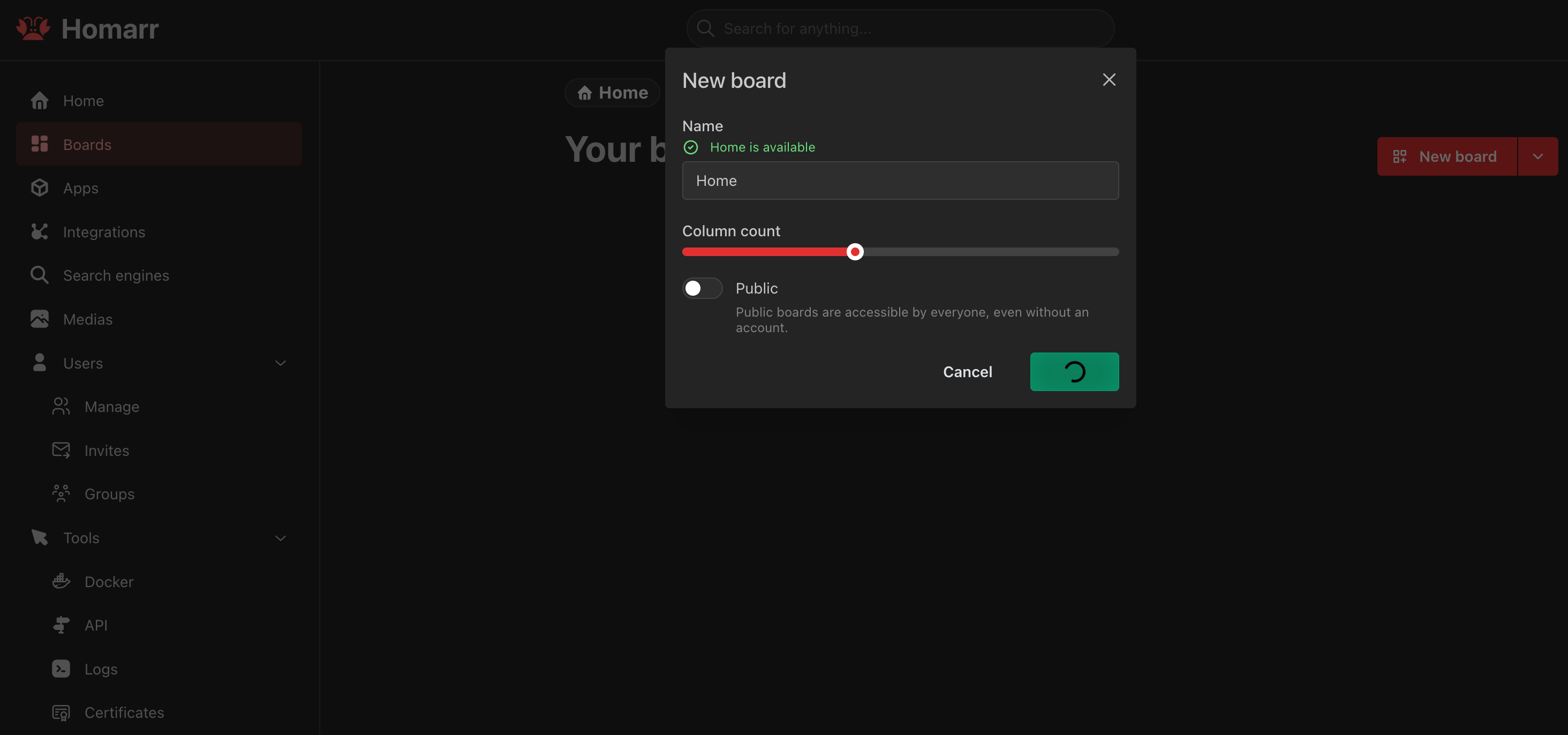Open the Search engines page
This screenshot has width=1568, height=735.
159,275
